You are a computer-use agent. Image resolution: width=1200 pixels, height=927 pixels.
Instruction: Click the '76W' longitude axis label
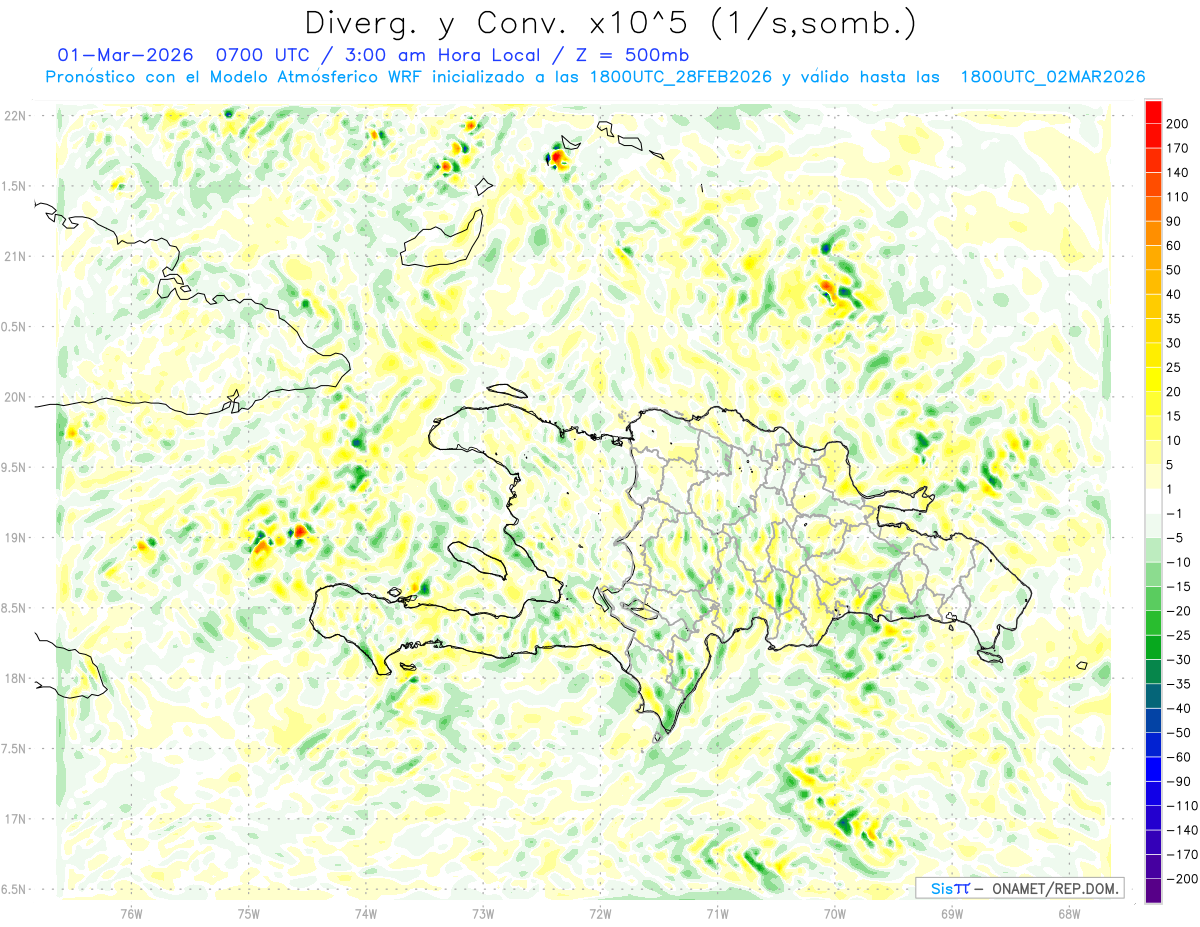click(131, 913)
